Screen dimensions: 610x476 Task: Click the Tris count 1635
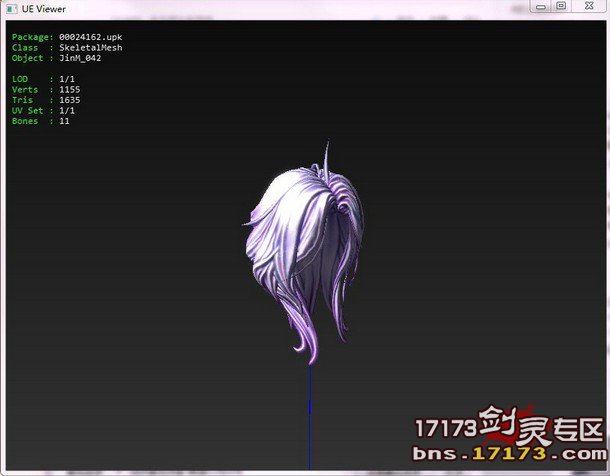coord(70,100)
